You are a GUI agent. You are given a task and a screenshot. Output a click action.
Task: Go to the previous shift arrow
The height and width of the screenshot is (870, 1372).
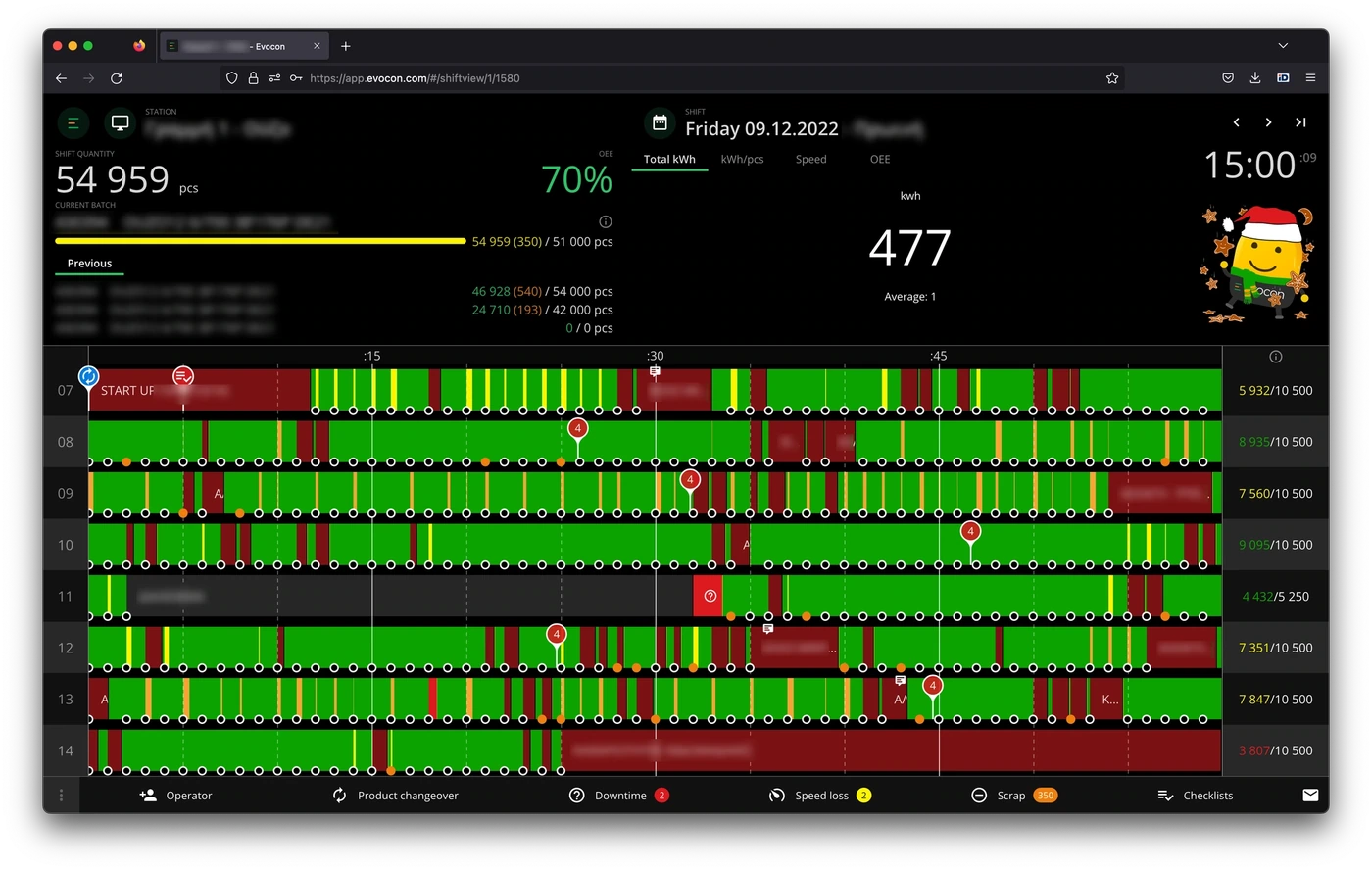[1237, 122]
